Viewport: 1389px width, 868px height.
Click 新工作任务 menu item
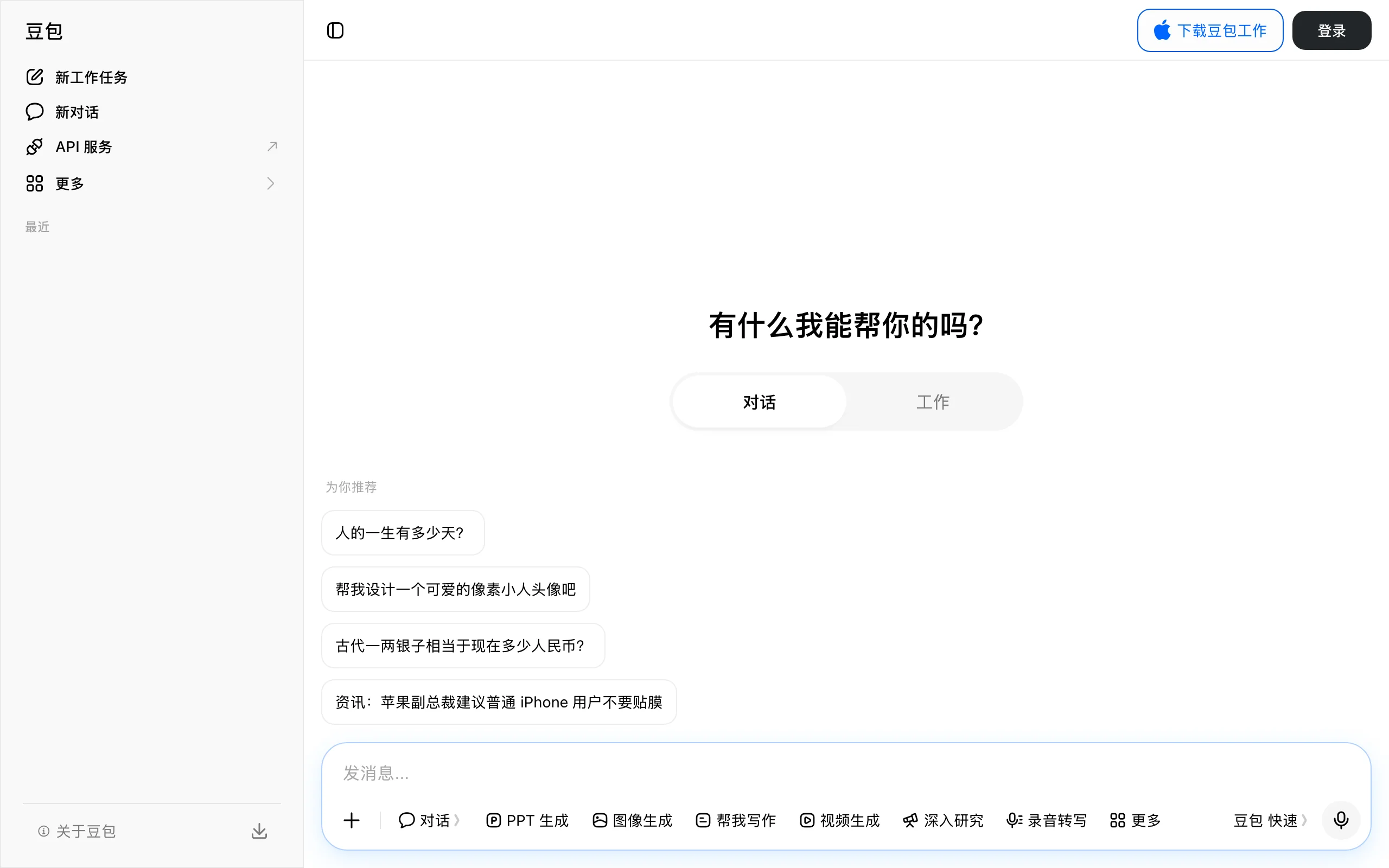point(151,77)
